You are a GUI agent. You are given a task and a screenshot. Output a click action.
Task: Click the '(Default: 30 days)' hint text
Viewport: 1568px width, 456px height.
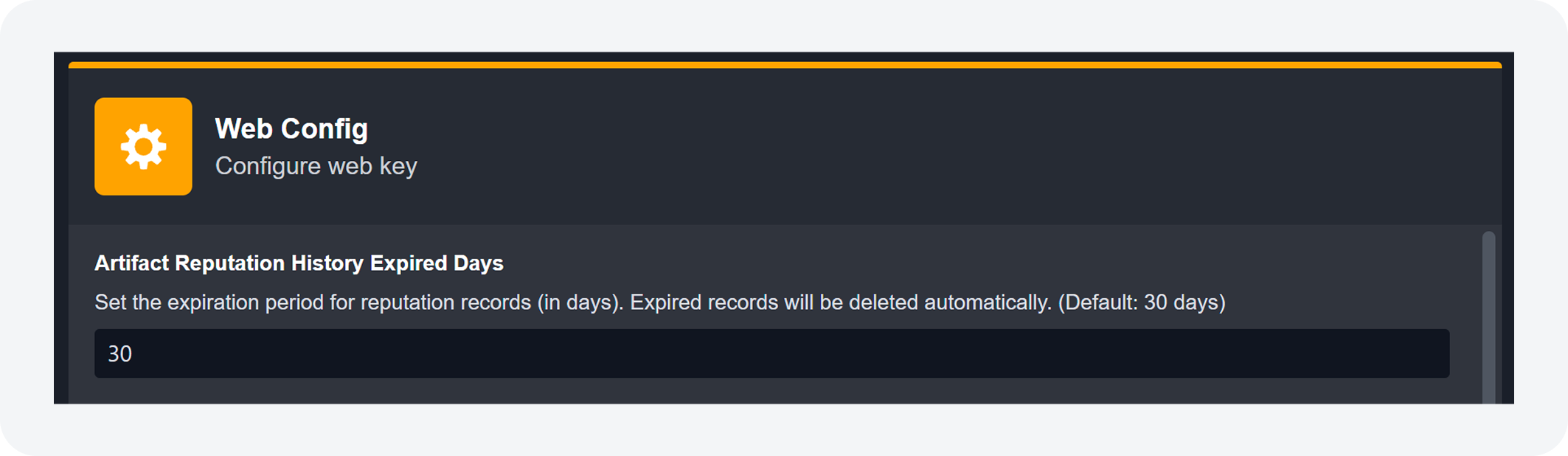(x=1142, y=303)
